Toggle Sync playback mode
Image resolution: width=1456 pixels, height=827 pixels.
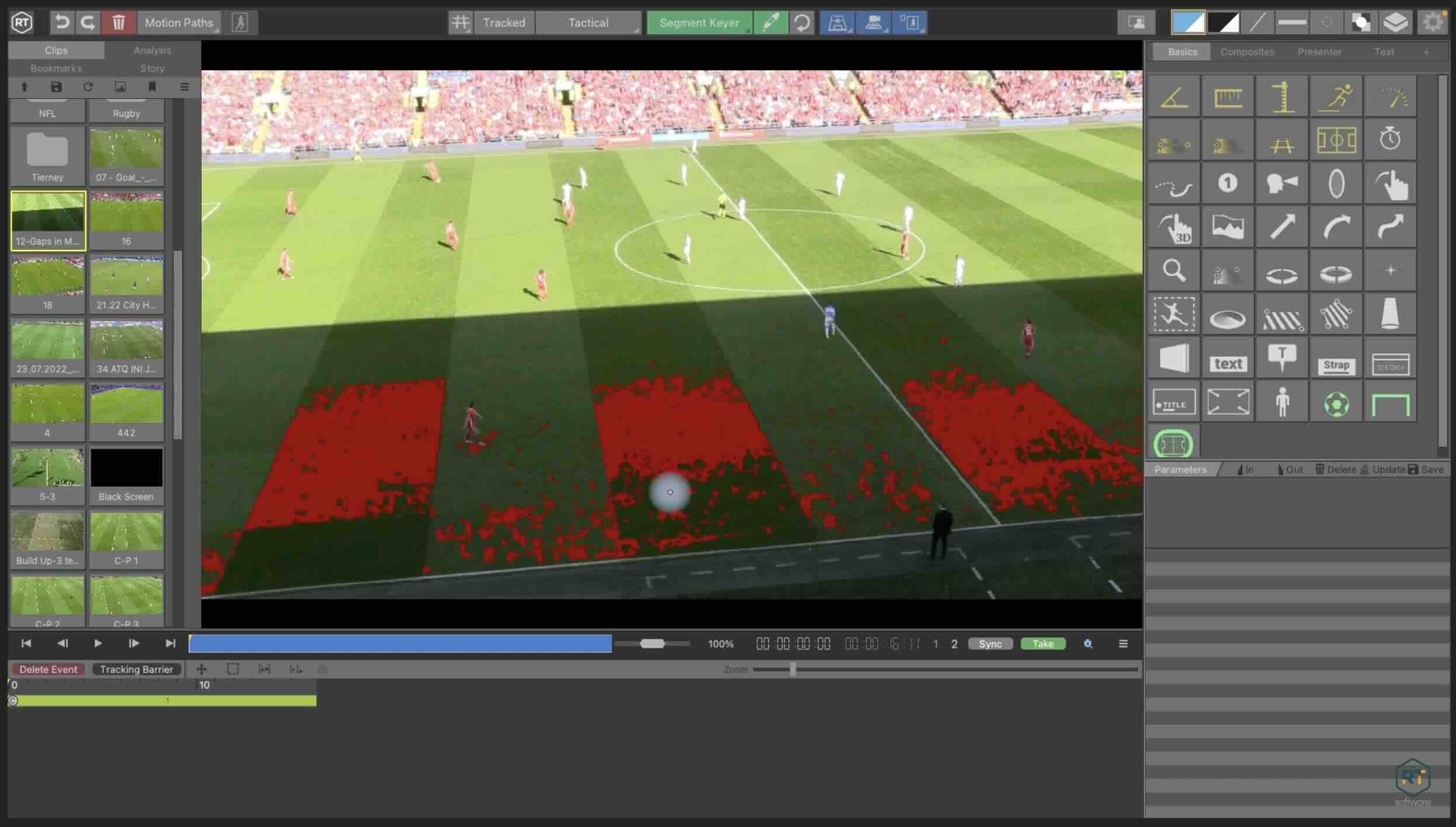[x=990, y=644]
